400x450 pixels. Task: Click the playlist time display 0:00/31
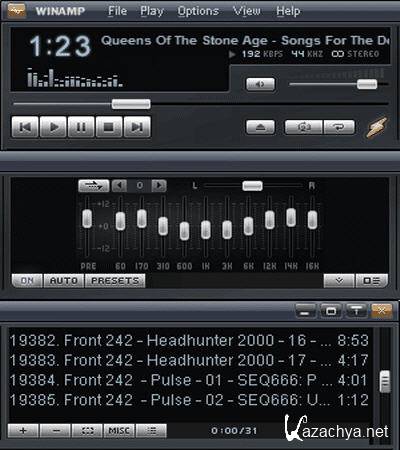pos(234,431)
